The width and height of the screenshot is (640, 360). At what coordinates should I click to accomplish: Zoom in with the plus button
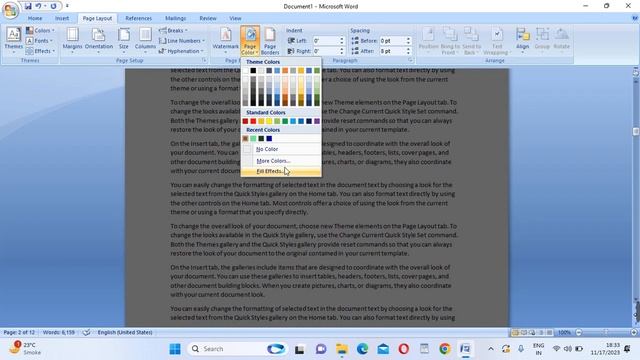pyautogui.click(x=634, y=332)
